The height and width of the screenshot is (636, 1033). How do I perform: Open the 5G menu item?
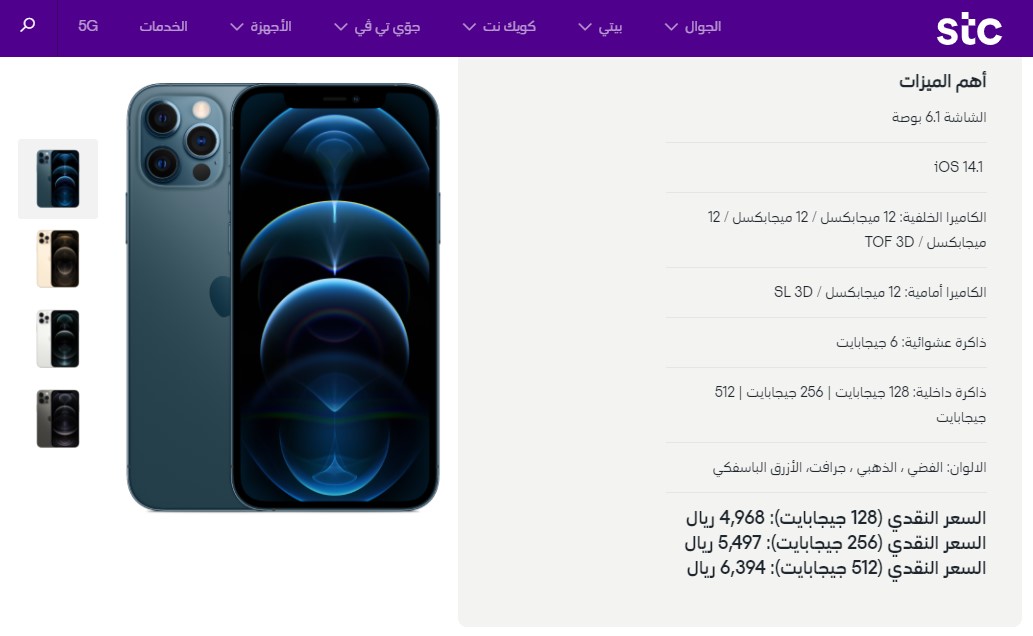point(88,26)
